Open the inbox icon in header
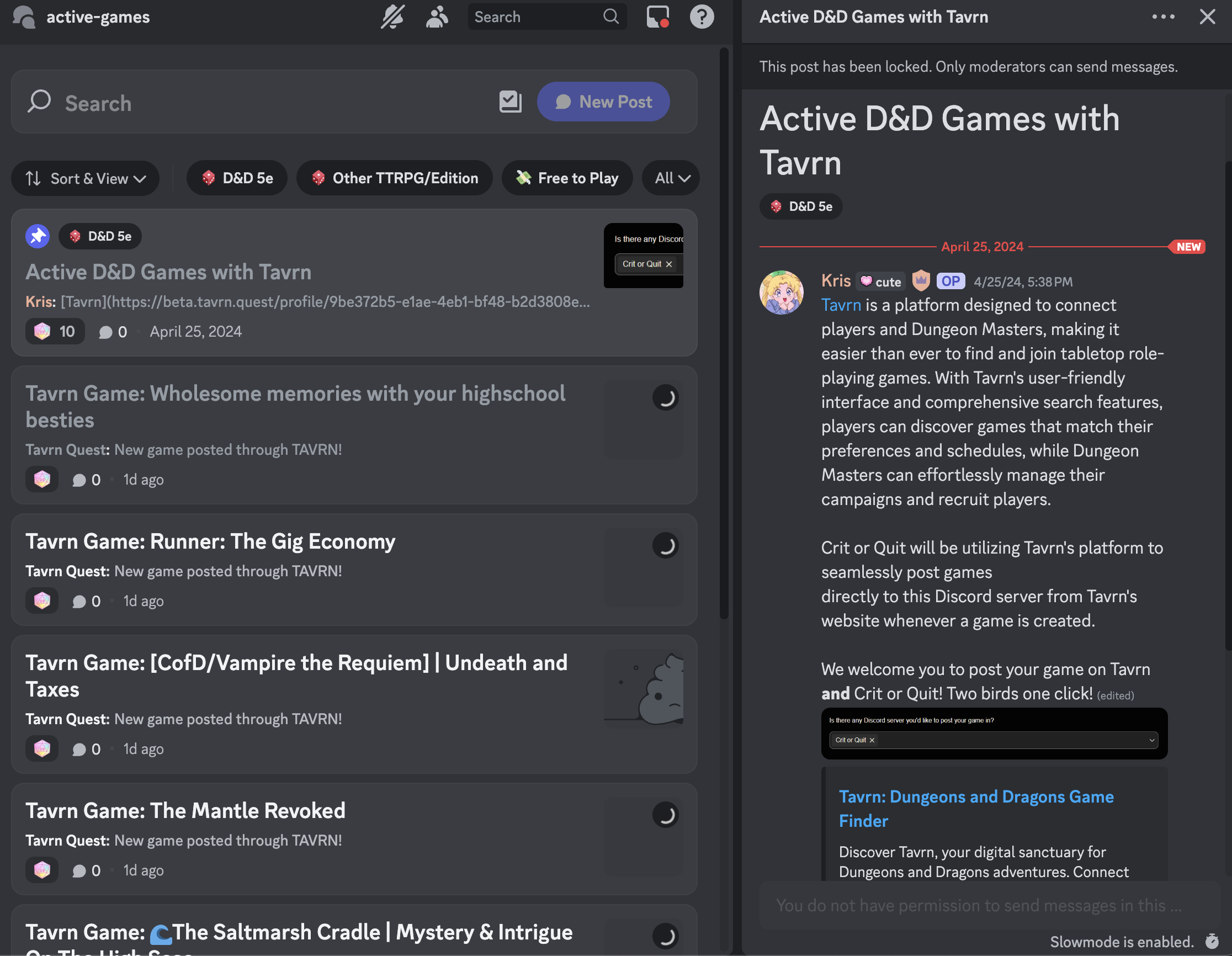 [657, 17]
